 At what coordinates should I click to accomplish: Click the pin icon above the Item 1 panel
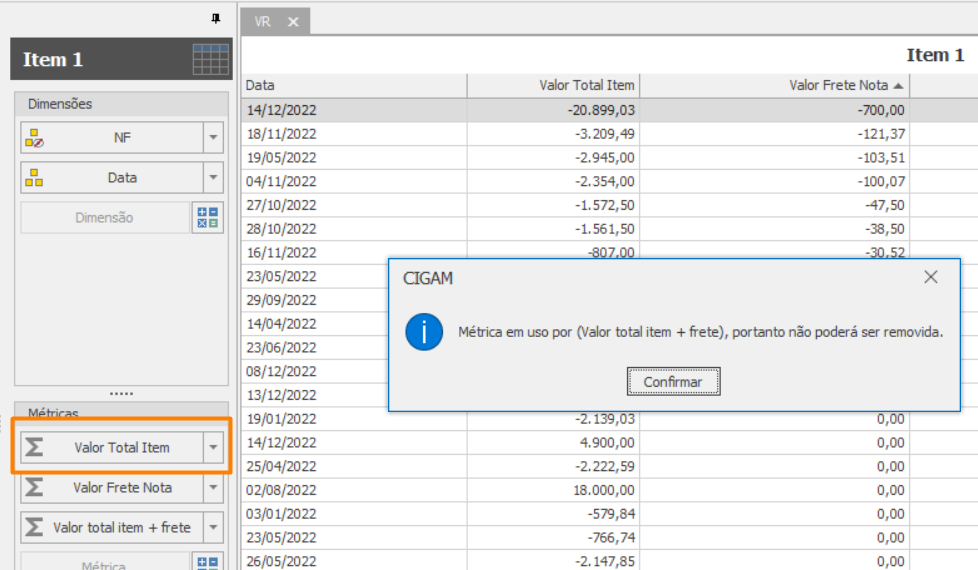coord(216,19)
